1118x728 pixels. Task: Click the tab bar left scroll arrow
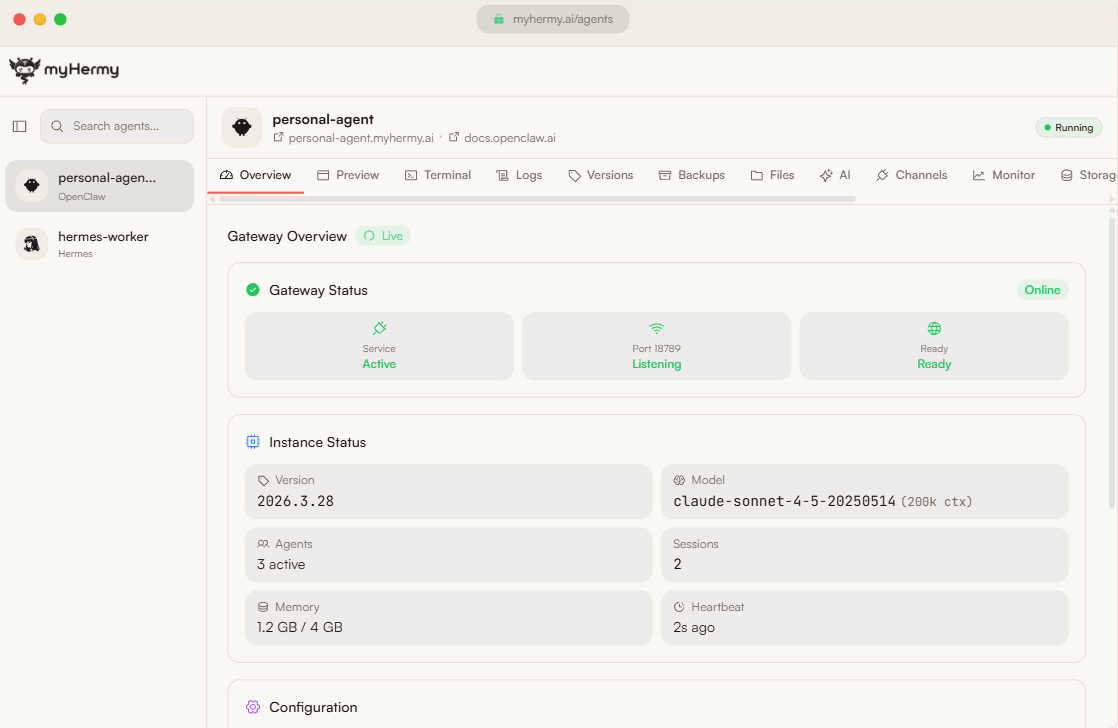[212, 199]
